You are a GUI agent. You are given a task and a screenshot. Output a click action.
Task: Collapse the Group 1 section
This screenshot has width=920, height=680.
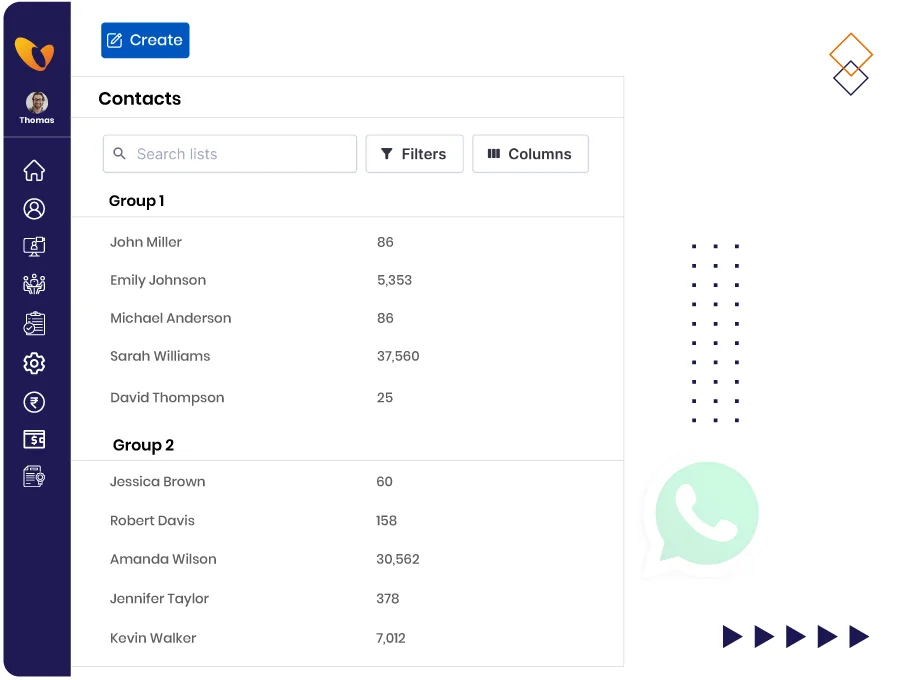point(136,201)
